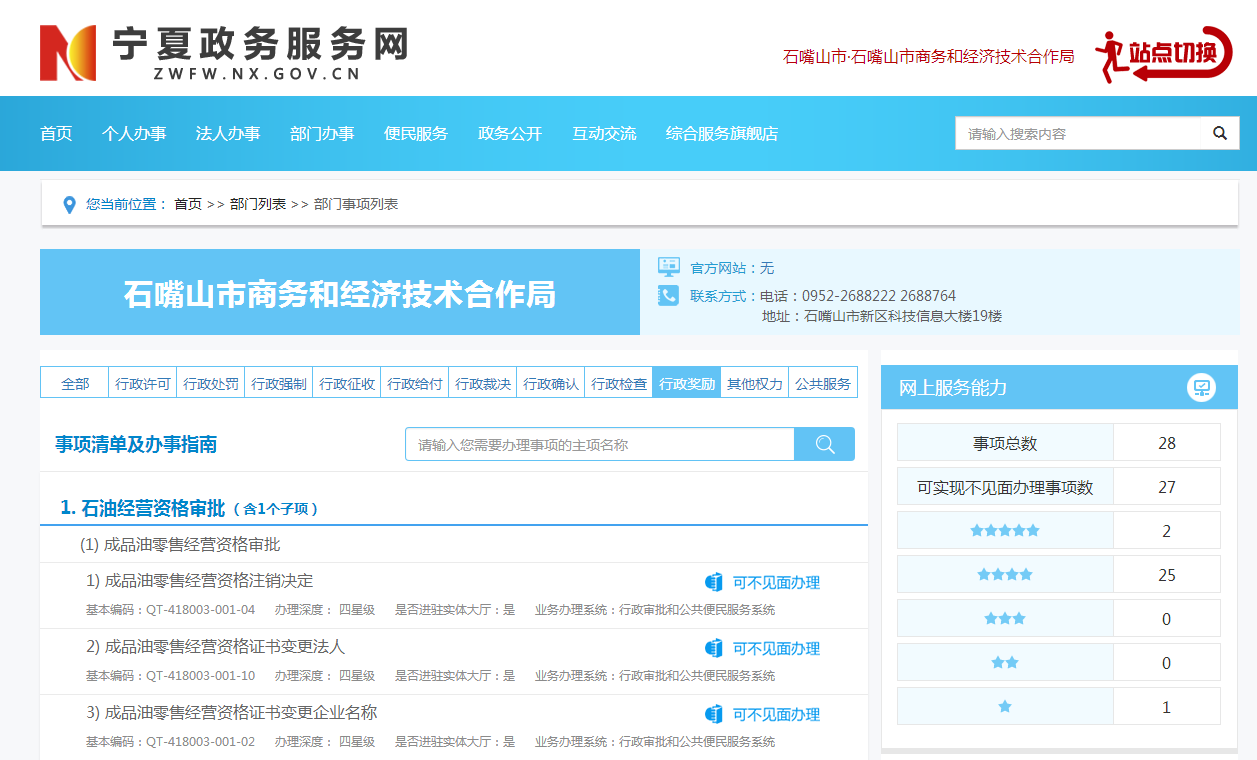Viewport: 1257px width, 760px height.
Task: Focus the header search input field
Action: 1077,134
